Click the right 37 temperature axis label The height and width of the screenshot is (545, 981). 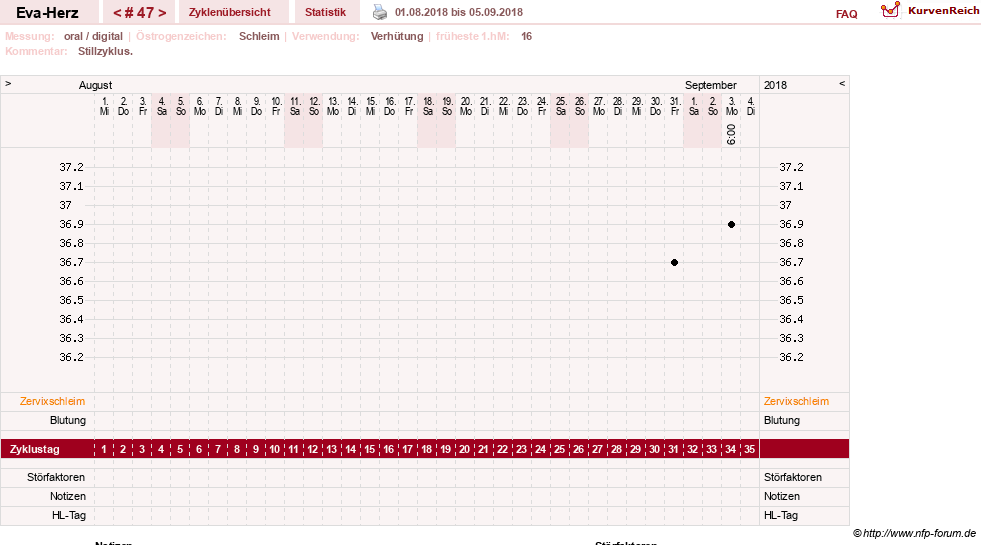tap(785, 205)
